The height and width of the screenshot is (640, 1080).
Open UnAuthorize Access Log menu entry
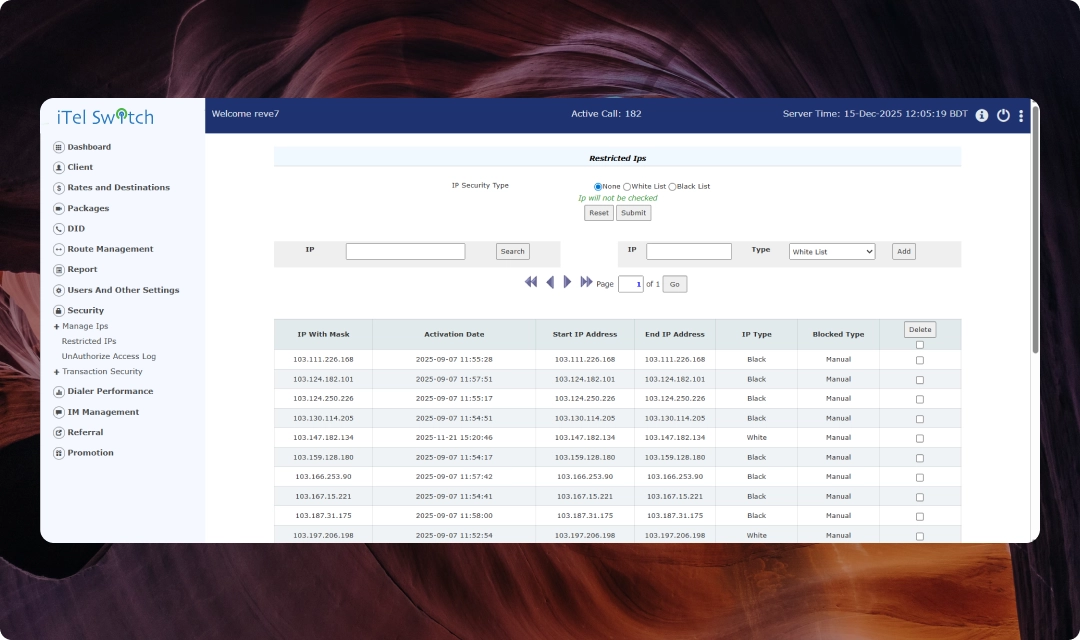pyautogui.click(x=108, y=356)
